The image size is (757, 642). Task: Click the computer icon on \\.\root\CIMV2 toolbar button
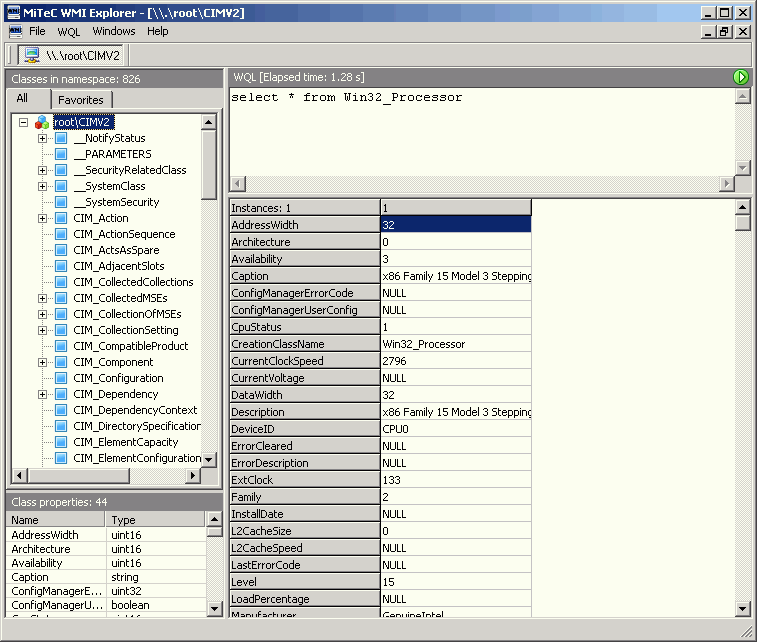[32, 55]
